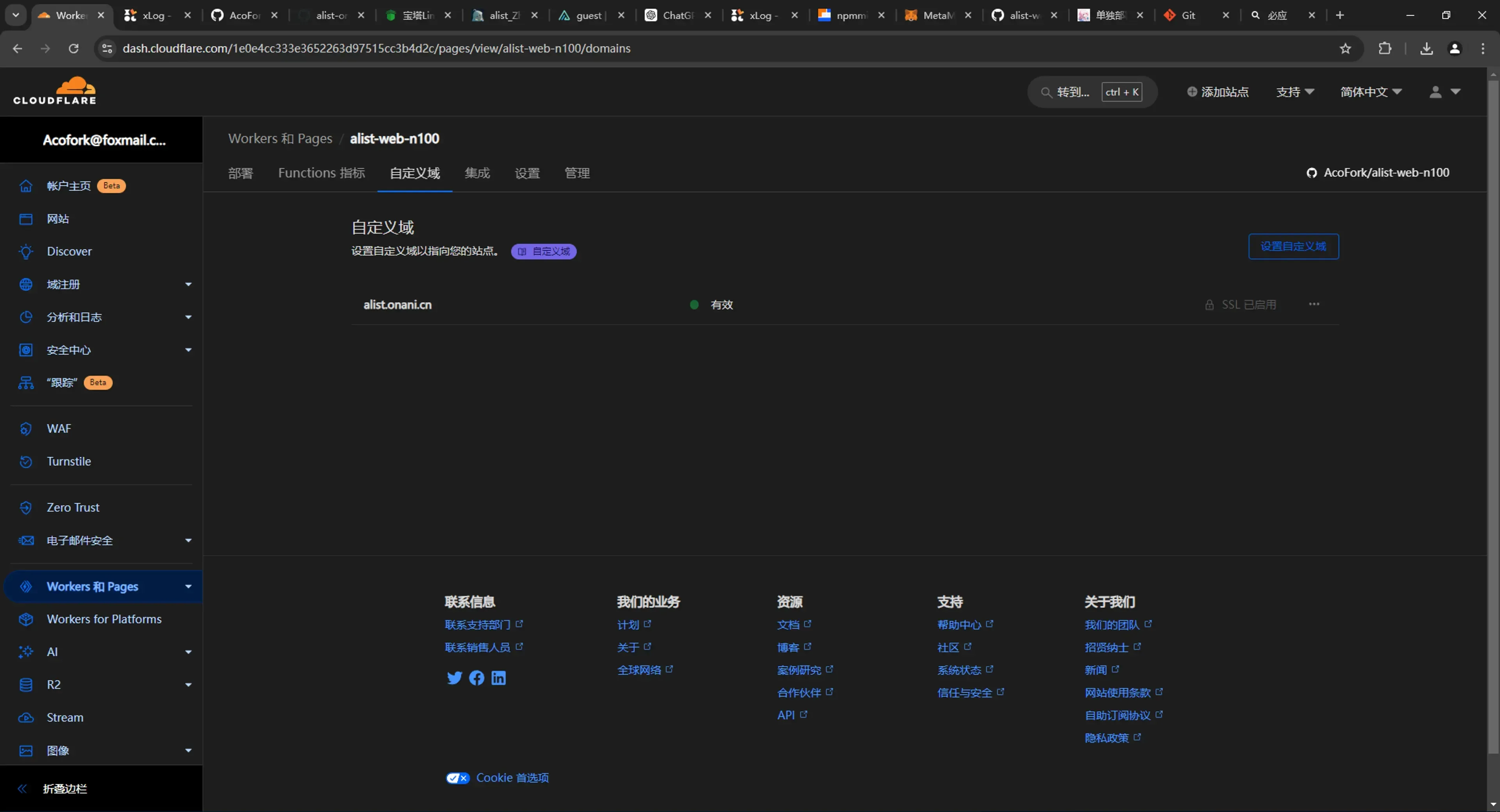Open browser extensions puzzle icon
Screen dimensions: 1500x812
click(1385, 48)
